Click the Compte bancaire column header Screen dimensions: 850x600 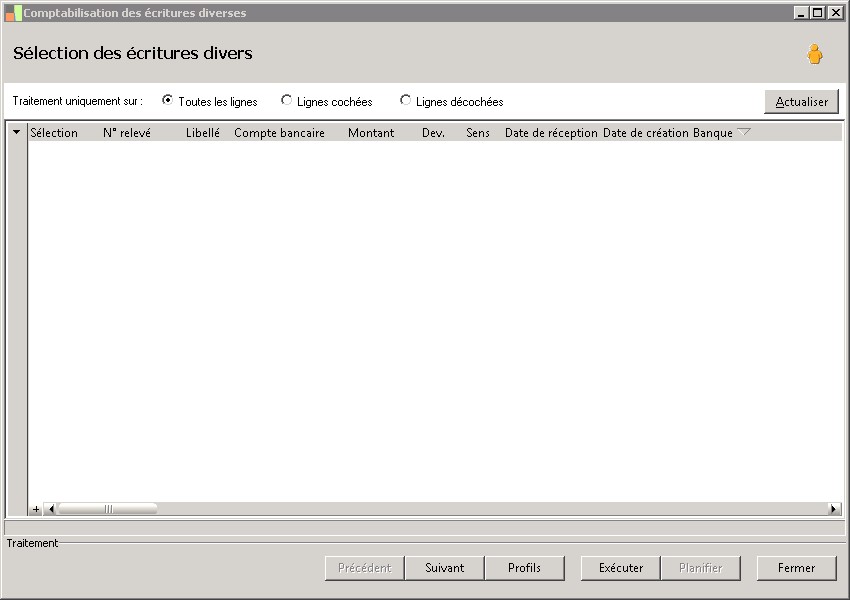(x=279, y=133)
